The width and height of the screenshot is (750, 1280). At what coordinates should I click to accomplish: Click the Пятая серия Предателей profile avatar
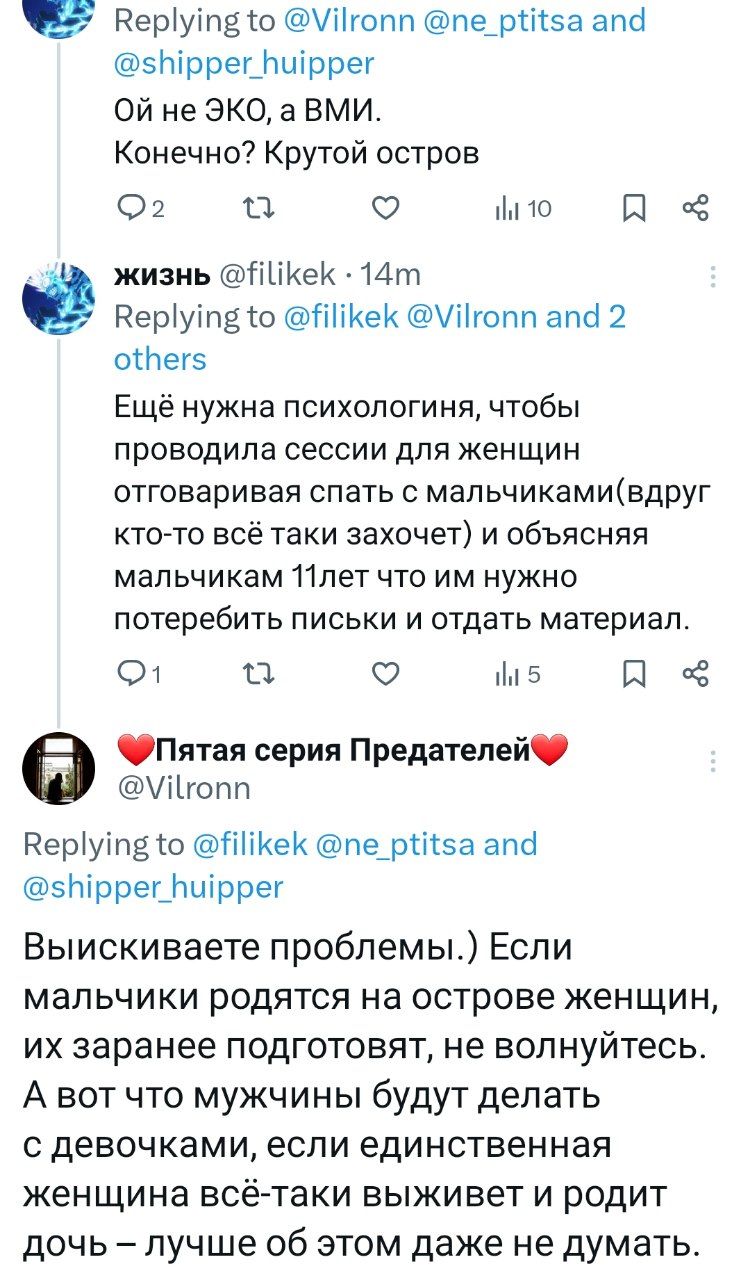click(59, 767)
